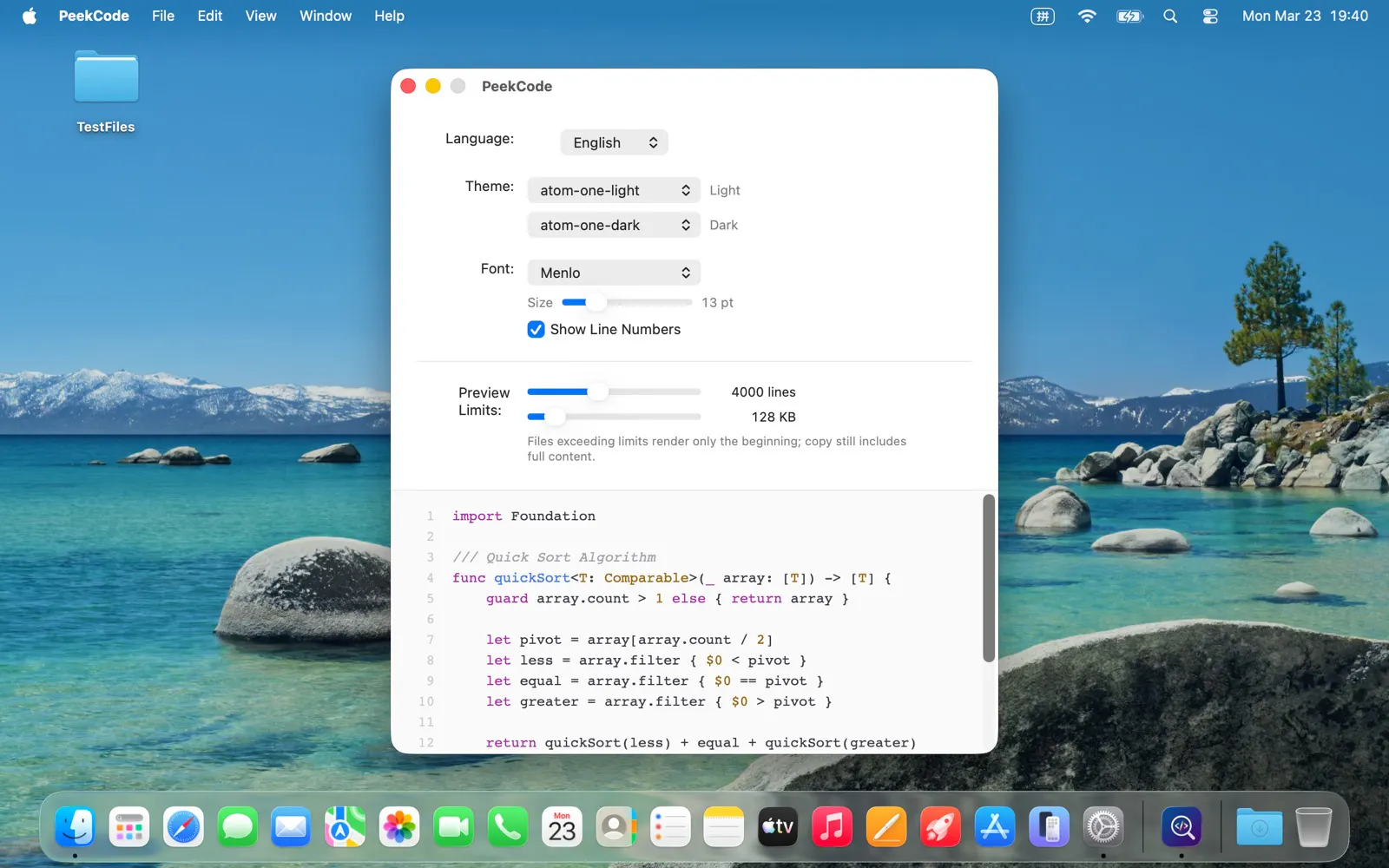Click the "import Foundation" code line

pyautogui.click(x=523, y=516)
